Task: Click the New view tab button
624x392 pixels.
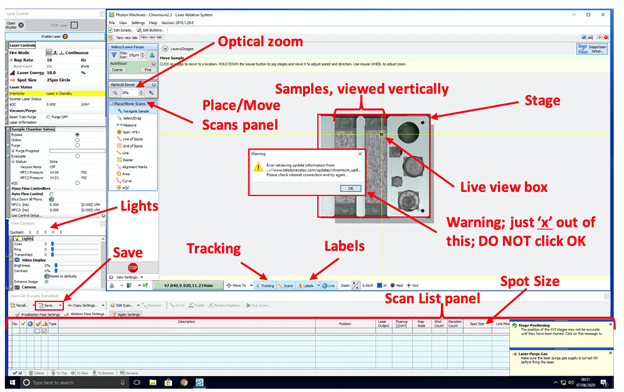Action: pyautogui.click(x=151, y=37)
